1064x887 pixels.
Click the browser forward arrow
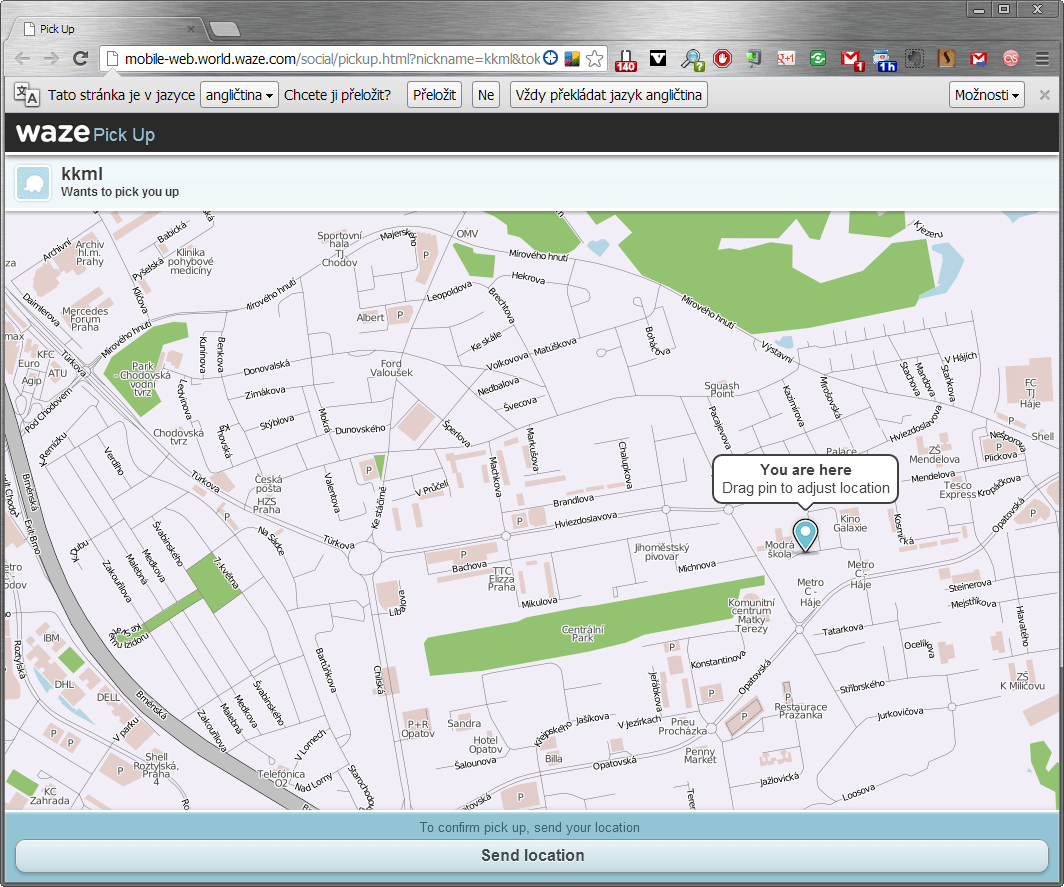52,58
